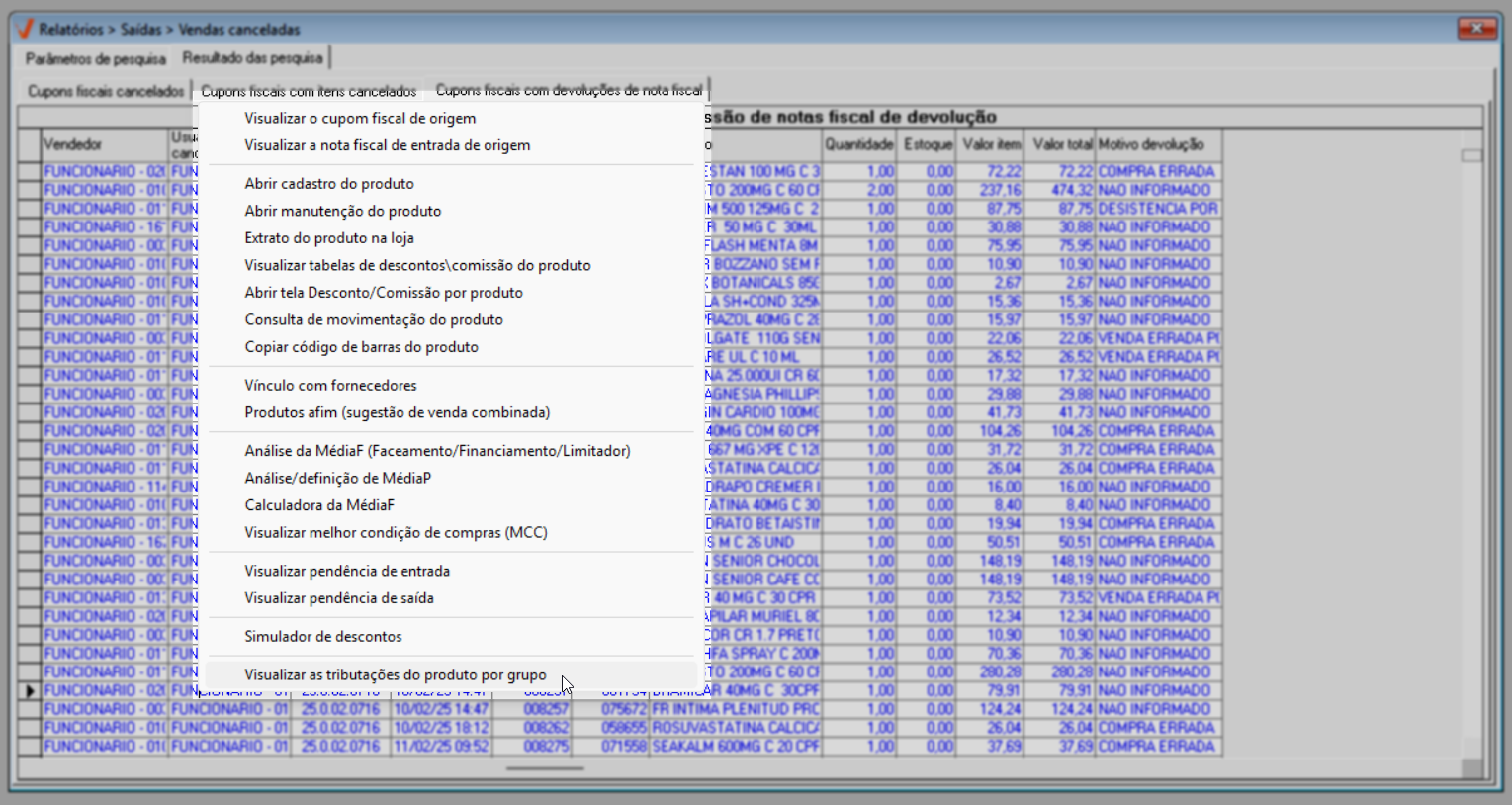Launch Simulador de descontos
Image resolution: width=1512 pixels, height=805 pixels.
[x=323, y=637]
